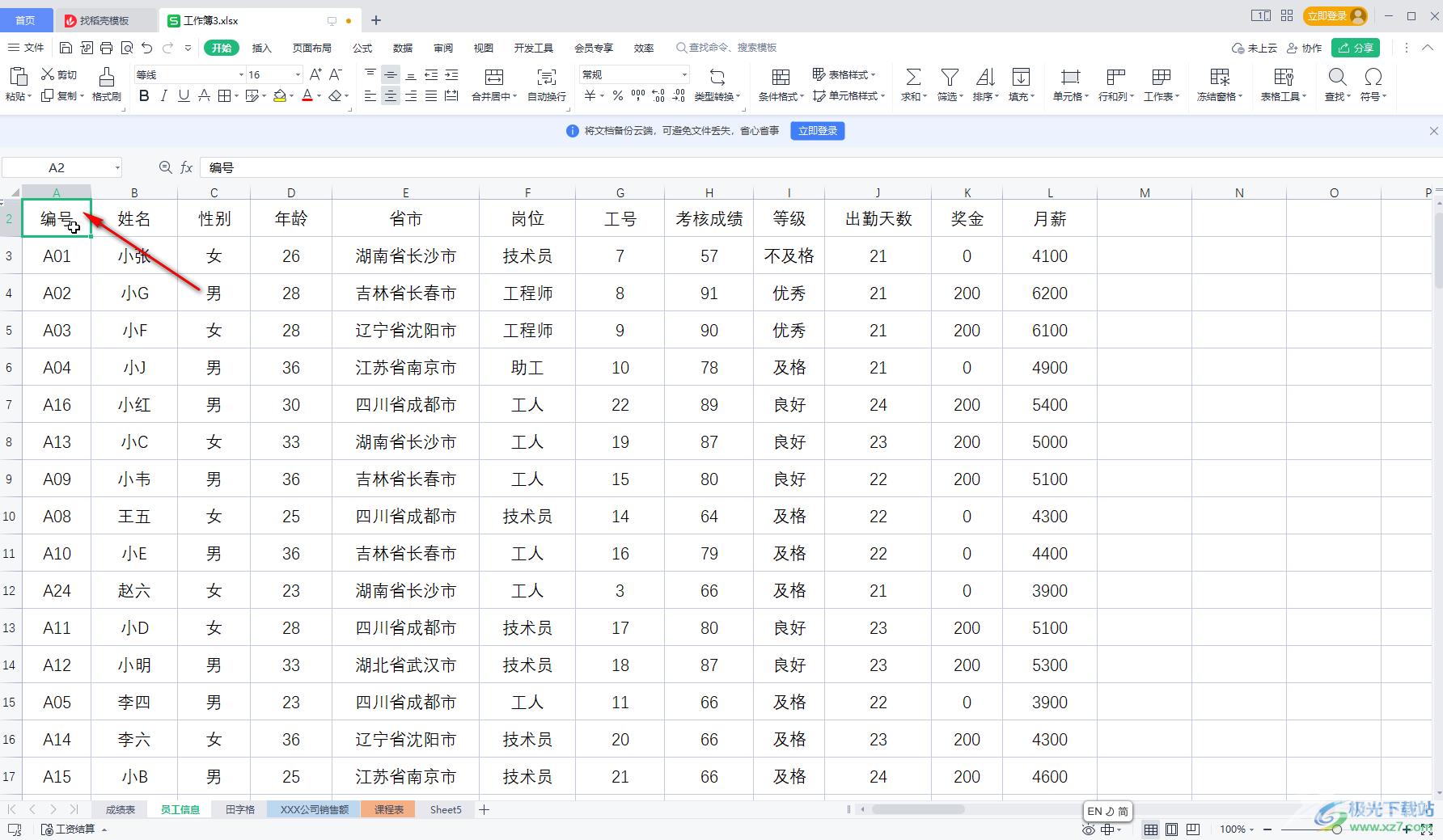This screenshot has width=1443, height=840.
Task: Switch to the 课程表 sheet tab
Action: pyautogui.click(x=388, y=809)
